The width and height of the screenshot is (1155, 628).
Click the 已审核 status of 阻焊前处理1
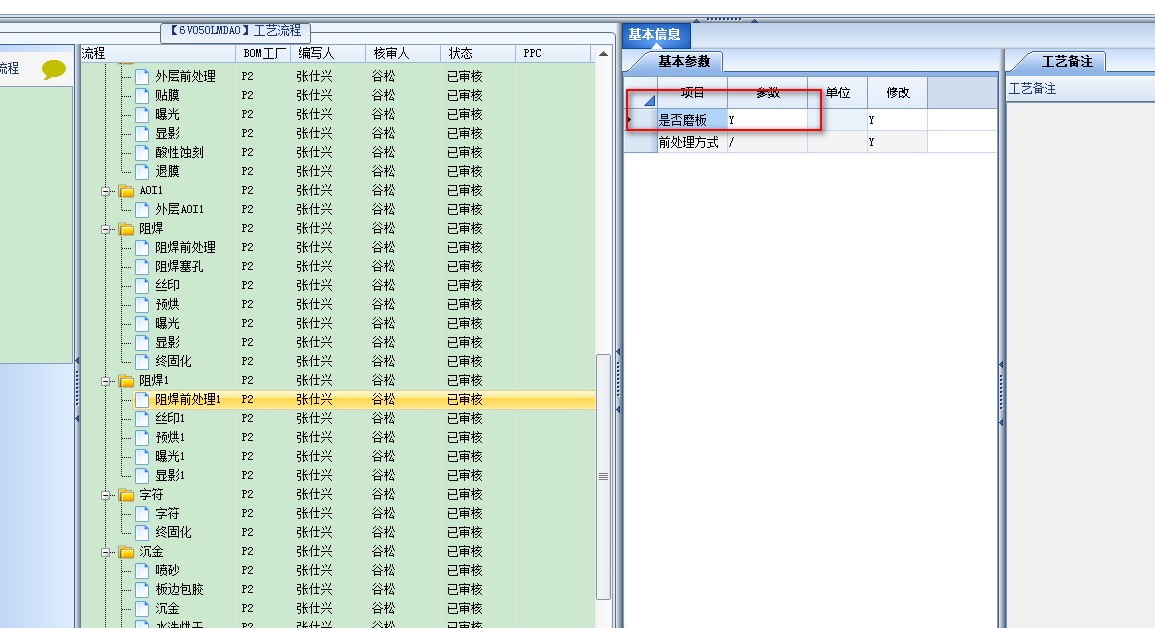pos(465,400)
